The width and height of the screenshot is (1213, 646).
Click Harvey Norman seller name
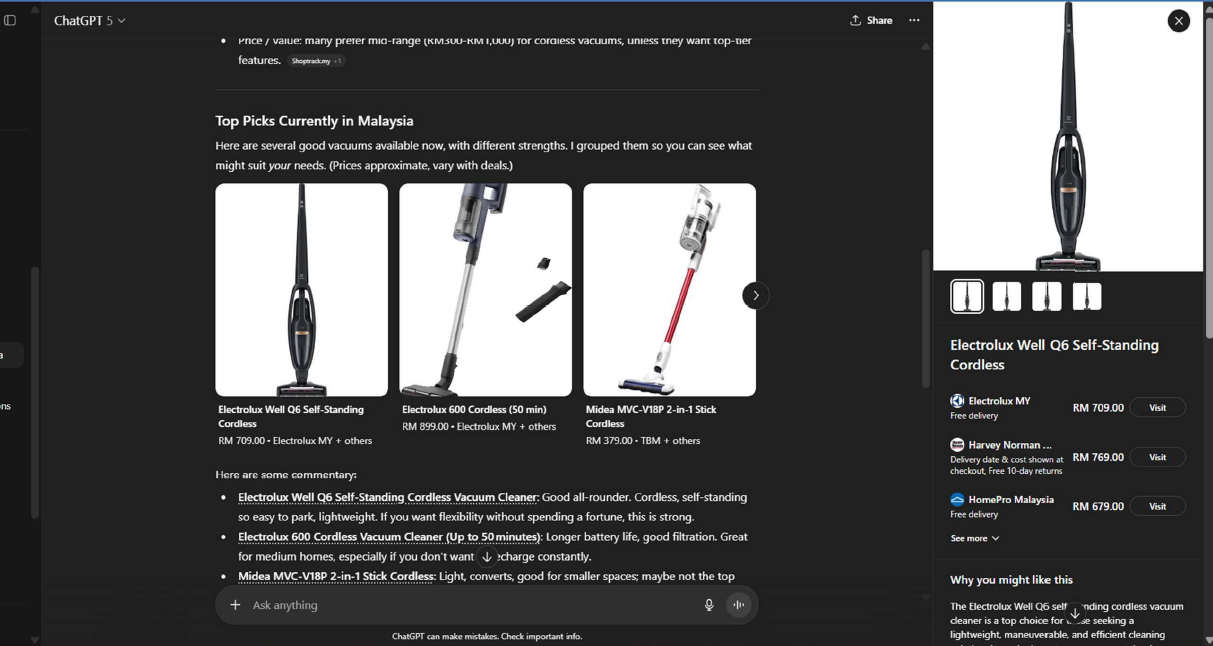pos(1010,445)
